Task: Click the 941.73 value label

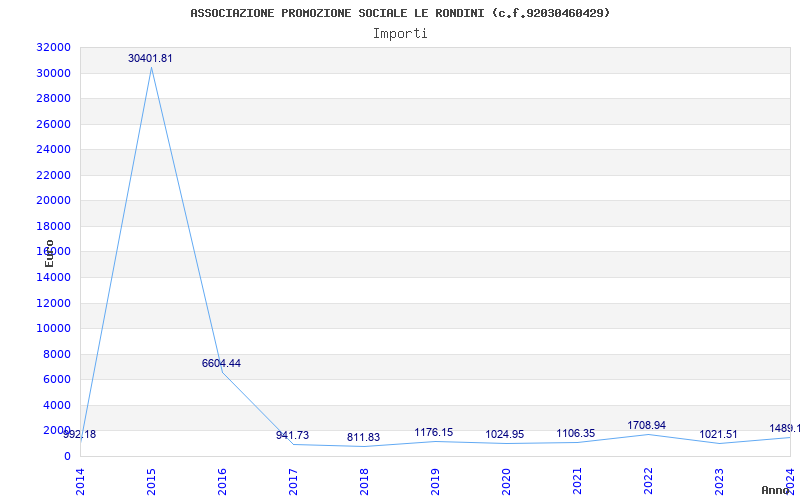Action: click(292, 435)
